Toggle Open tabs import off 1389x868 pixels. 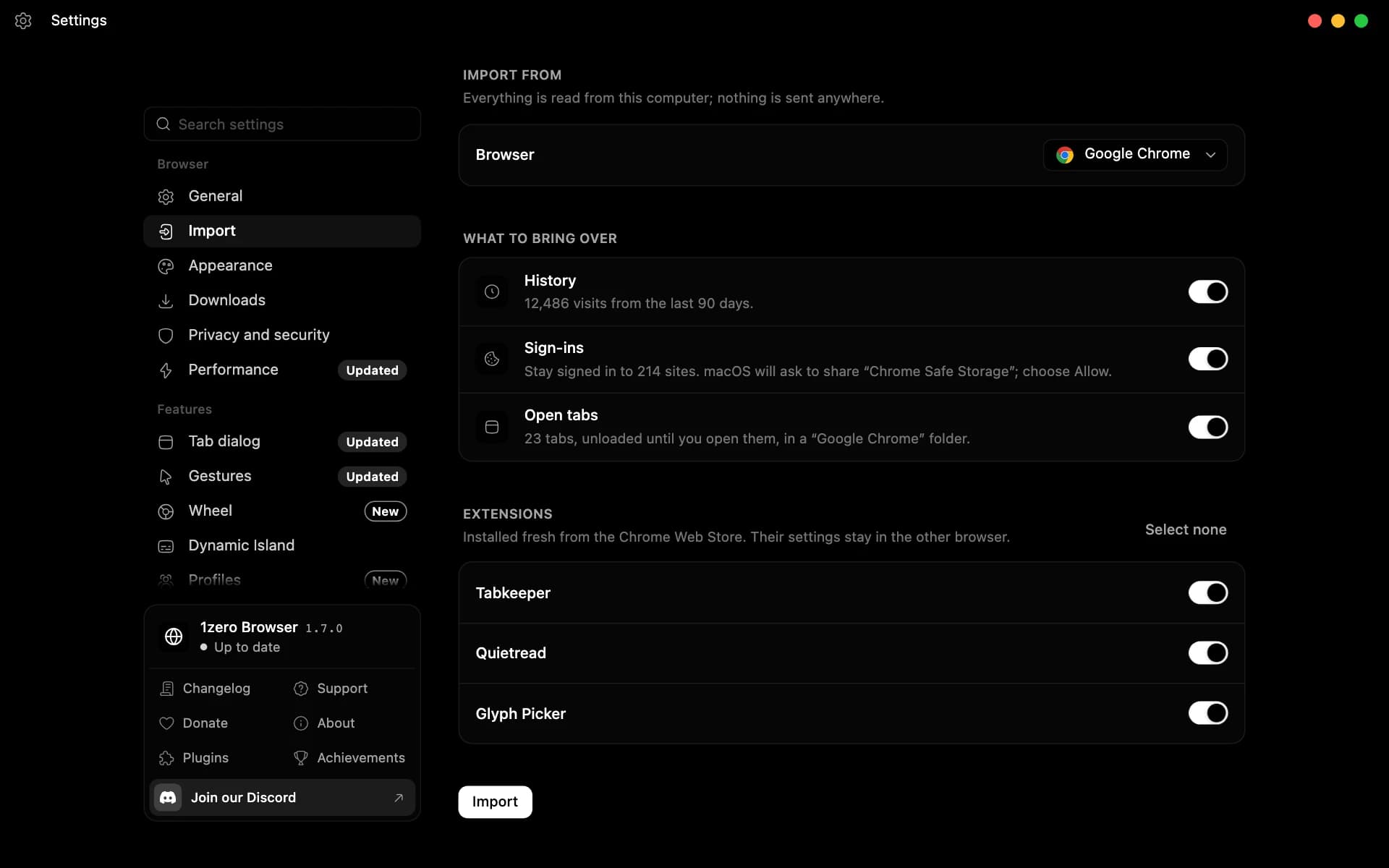[1208, 427]
